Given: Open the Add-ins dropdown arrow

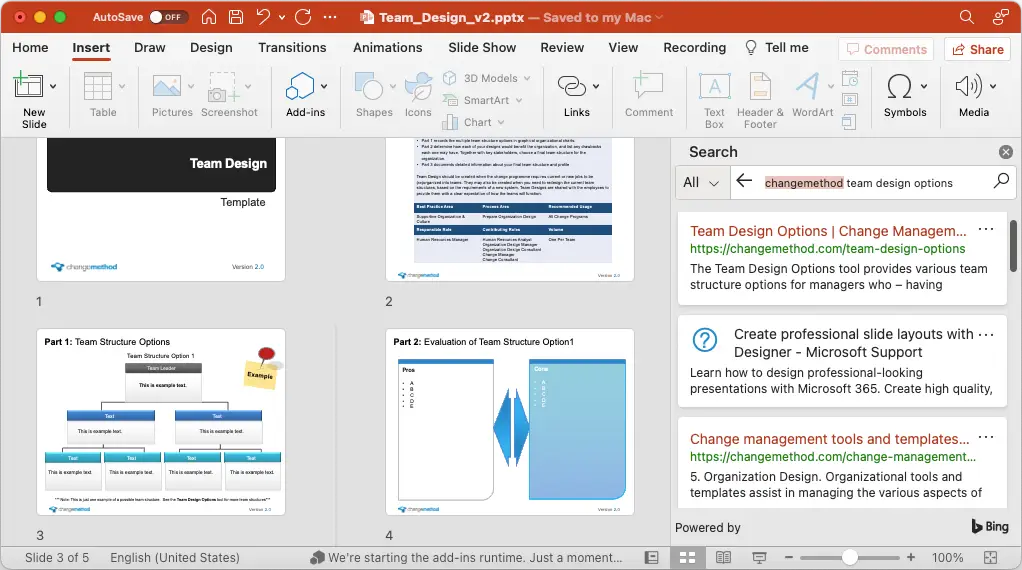Looking at the screenshot, I should pos(324,86).
